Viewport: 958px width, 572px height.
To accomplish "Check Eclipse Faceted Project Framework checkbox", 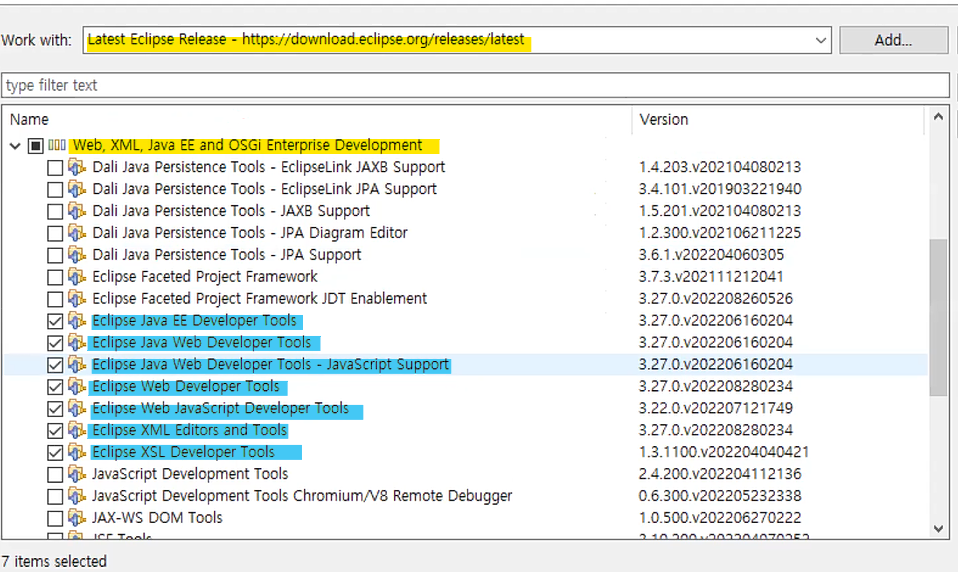I will pos(55,277).
